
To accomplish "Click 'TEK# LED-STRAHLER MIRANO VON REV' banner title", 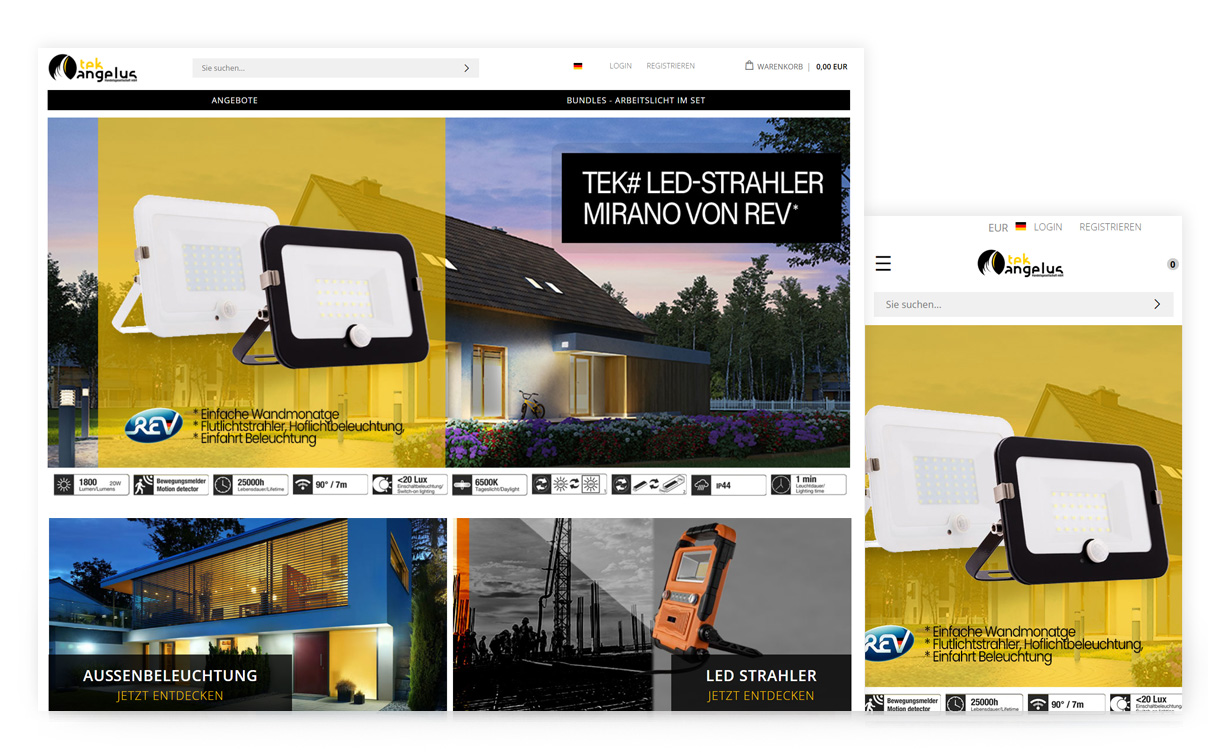I will (702, 198).
